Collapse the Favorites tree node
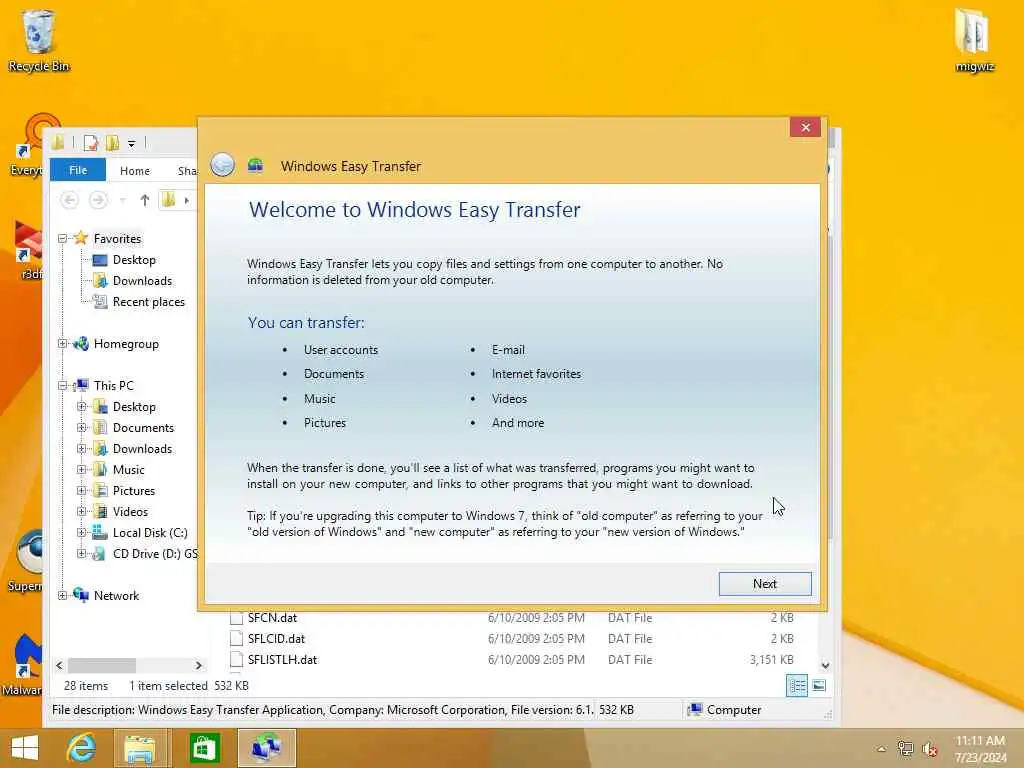The image size is (1024, 768). (63, 238)
